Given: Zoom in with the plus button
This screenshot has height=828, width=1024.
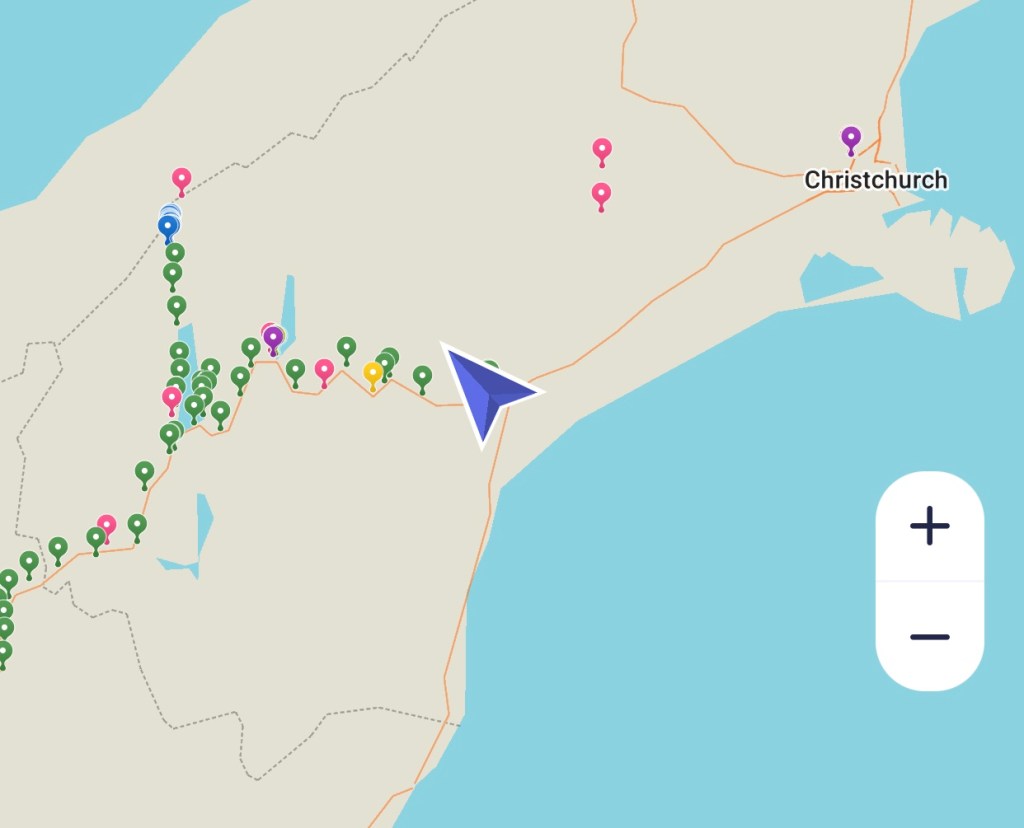Looking at the screenshot, I should tap(929, 526).
